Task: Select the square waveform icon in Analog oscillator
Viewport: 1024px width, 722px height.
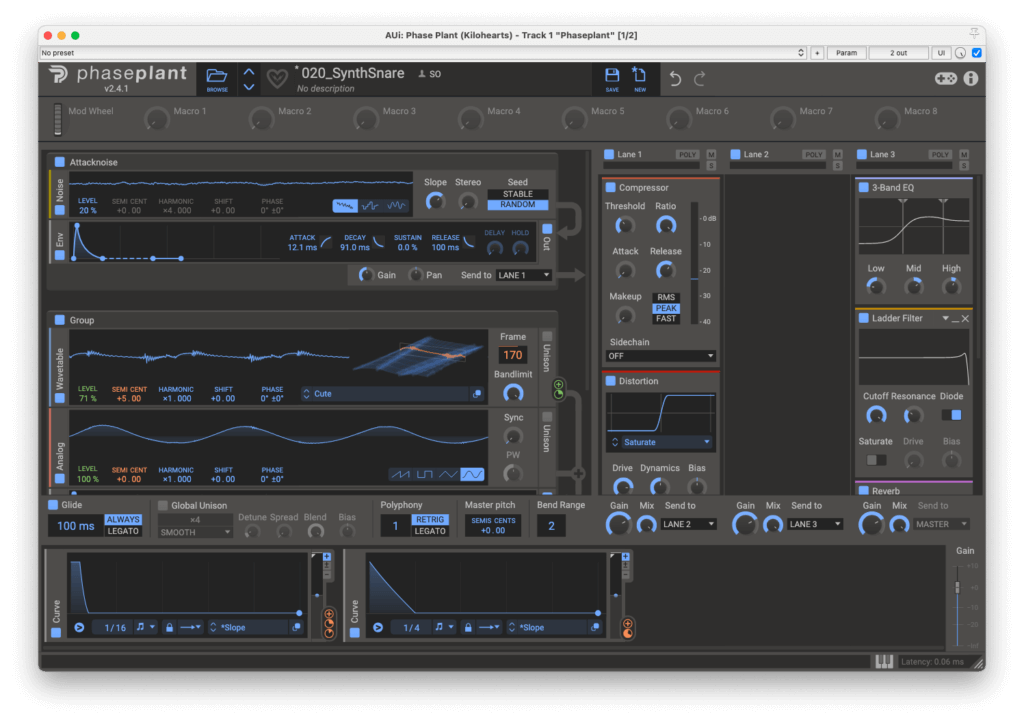Action: 424,474
